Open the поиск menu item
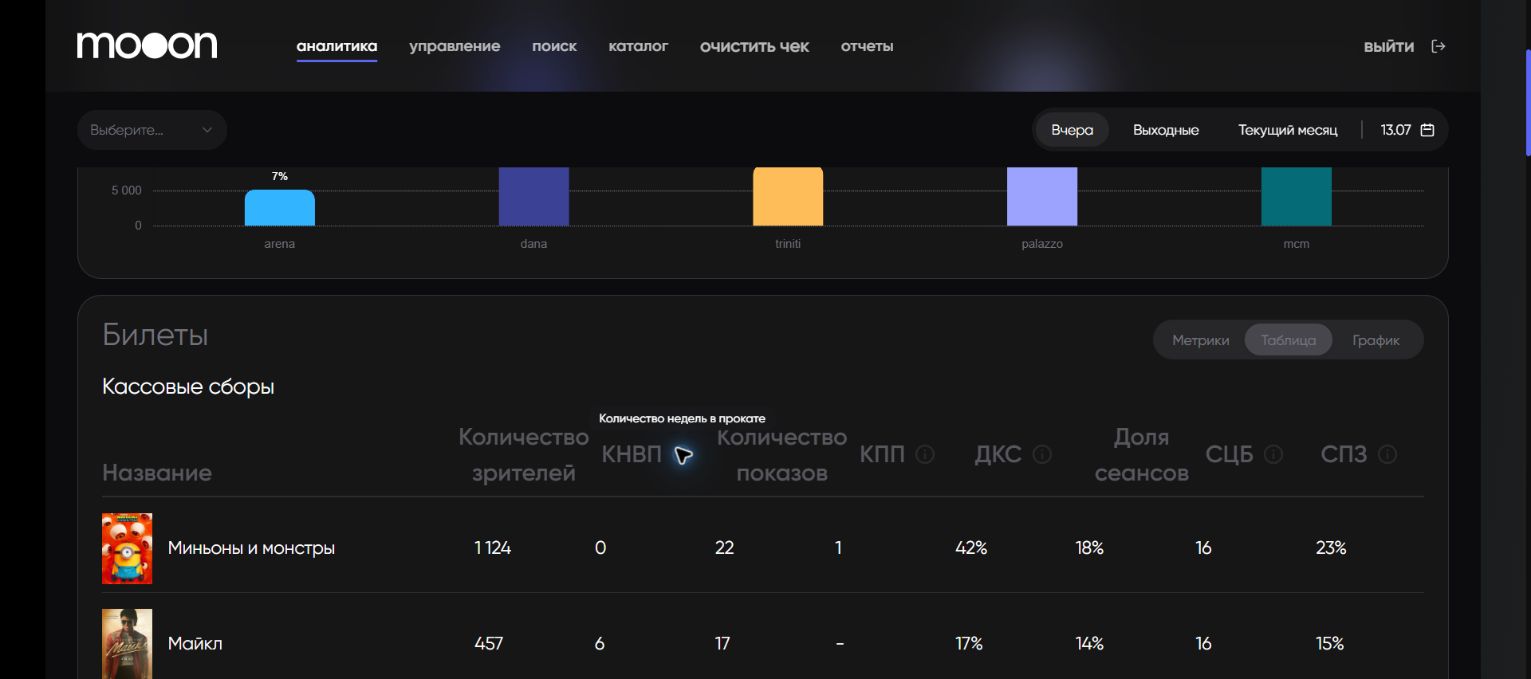 tap(554, 46)
